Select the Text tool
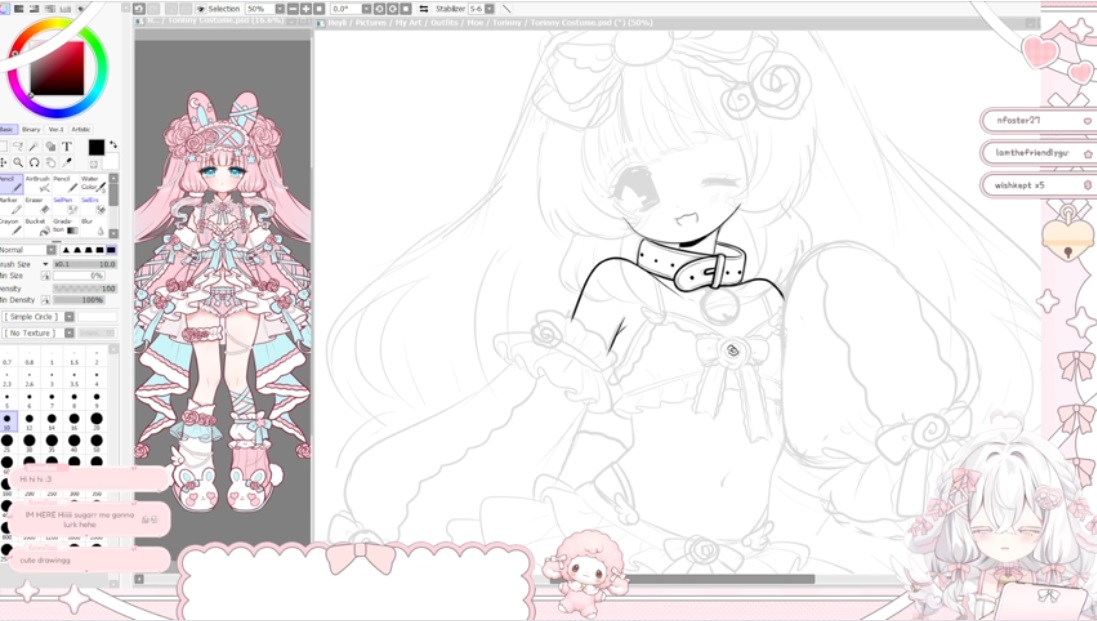The height and width of the screenshot is (621, 1097). (x=66, y=146)
